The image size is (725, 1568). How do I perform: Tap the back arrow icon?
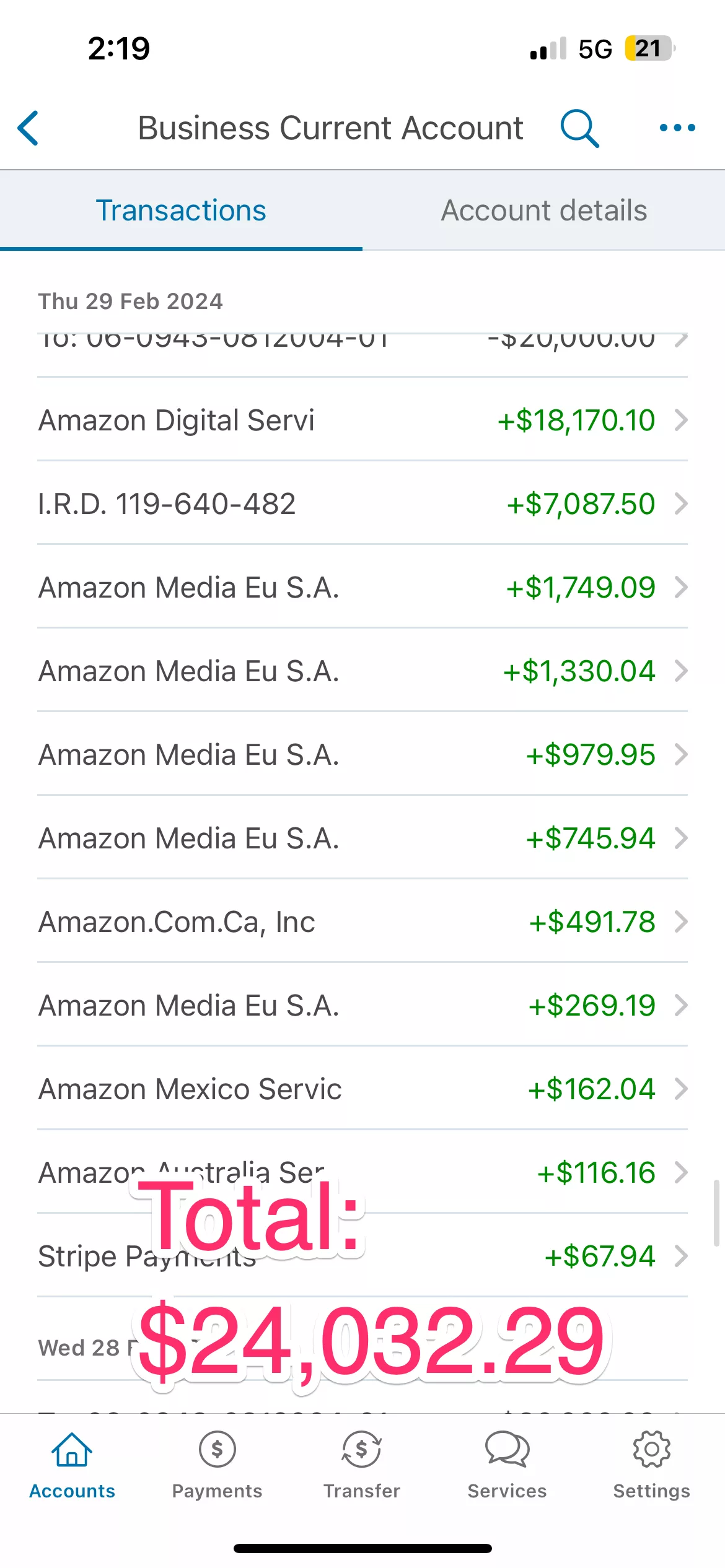29,128
